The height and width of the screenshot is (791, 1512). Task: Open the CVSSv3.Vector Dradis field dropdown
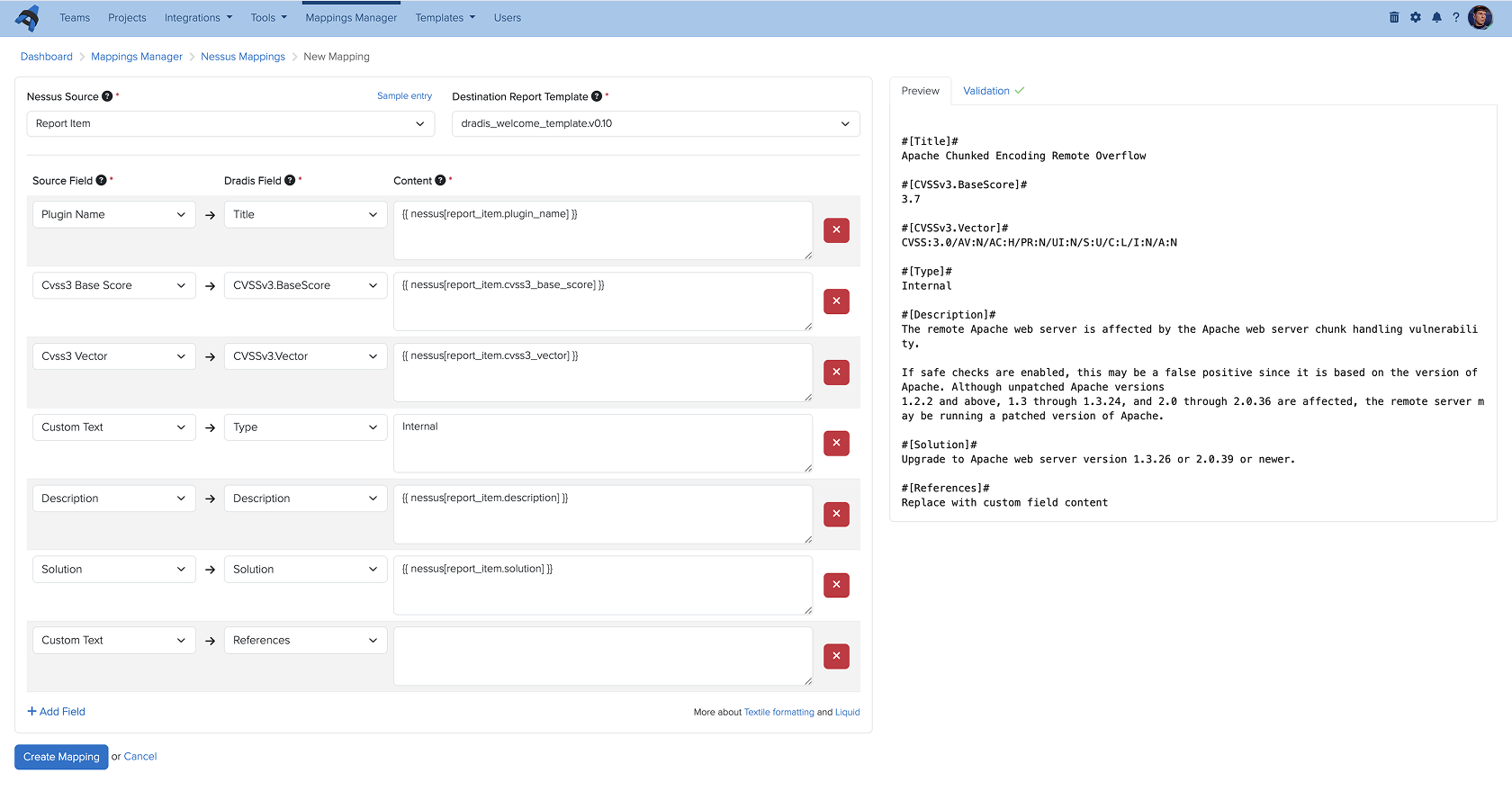click(305, 356)
